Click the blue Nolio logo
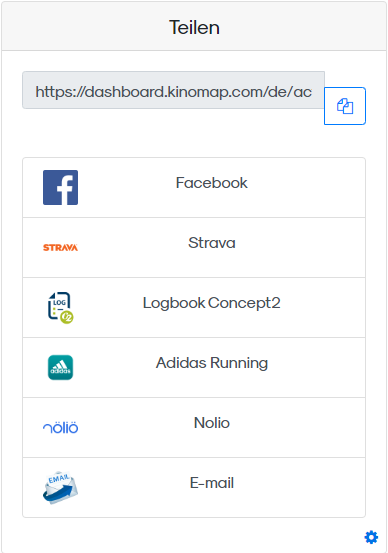This screenshot has width=388, height=553. [x=60, y=427]
